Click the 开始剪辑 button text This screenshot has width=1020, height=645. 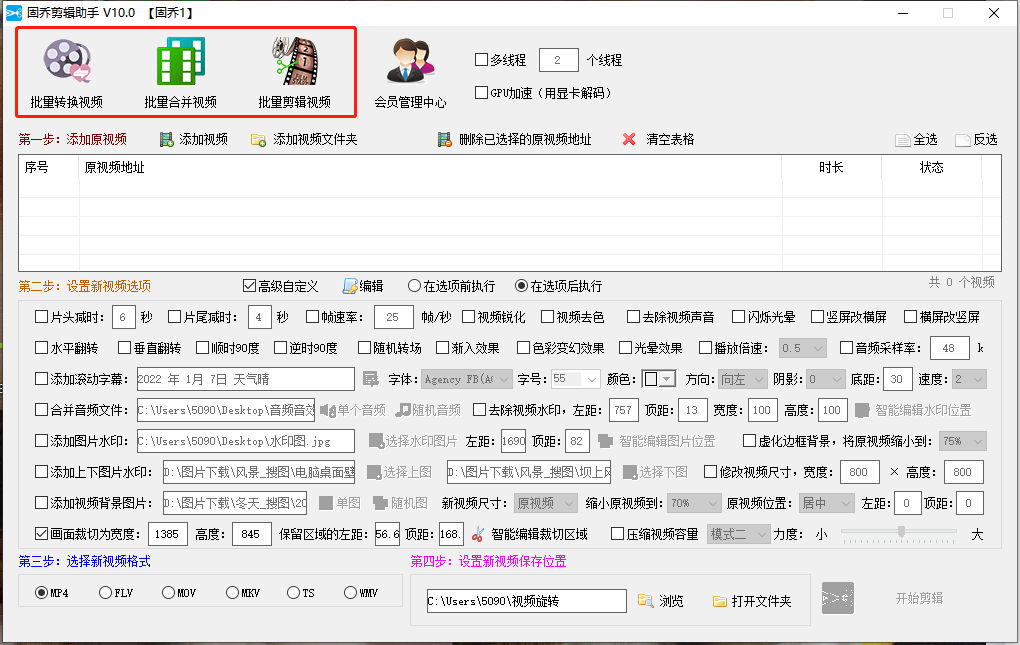click(919, 598)
